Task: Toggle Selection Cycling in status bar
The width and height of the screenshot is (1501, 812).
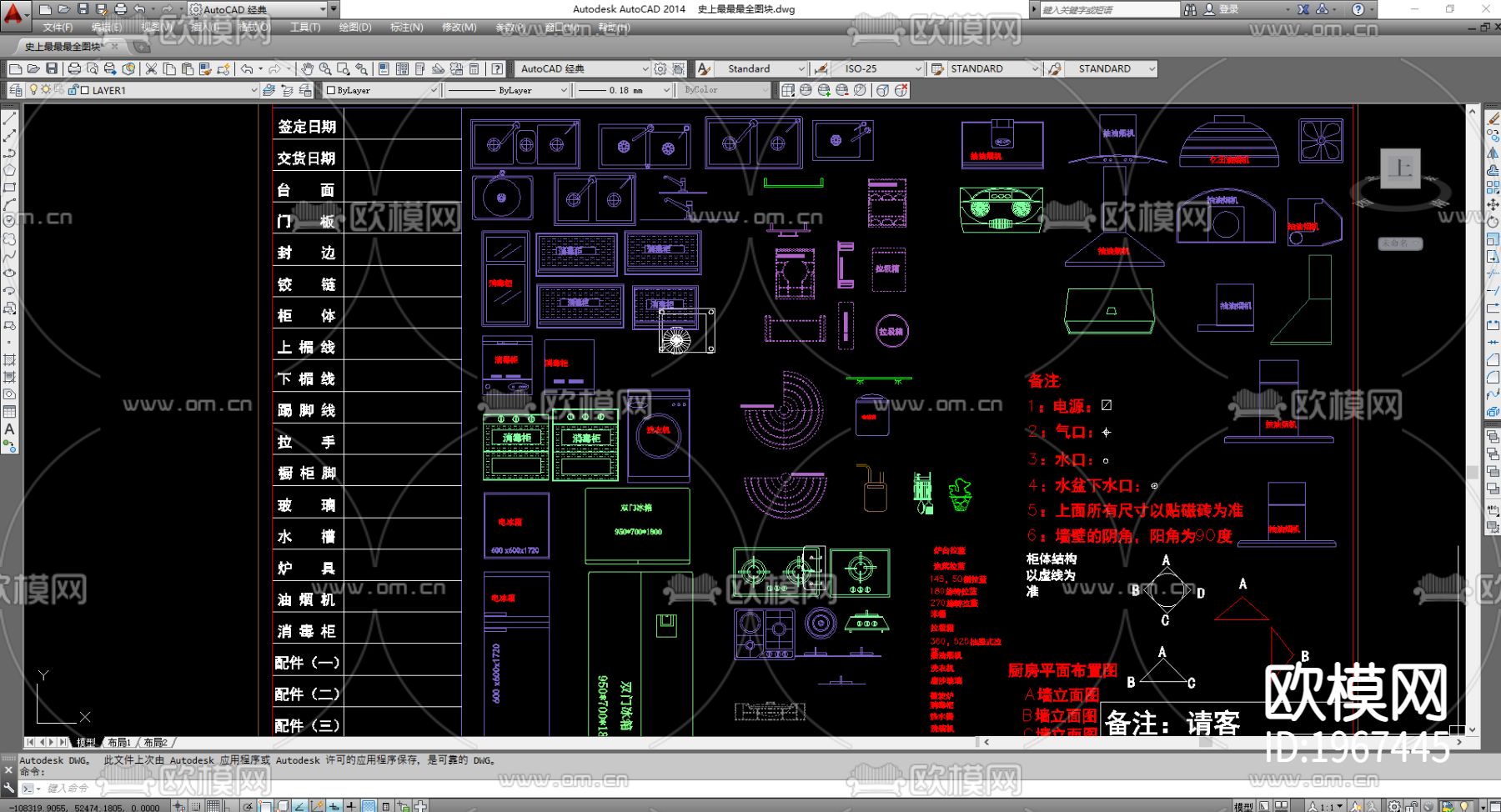Action: (x=404, y=806)
